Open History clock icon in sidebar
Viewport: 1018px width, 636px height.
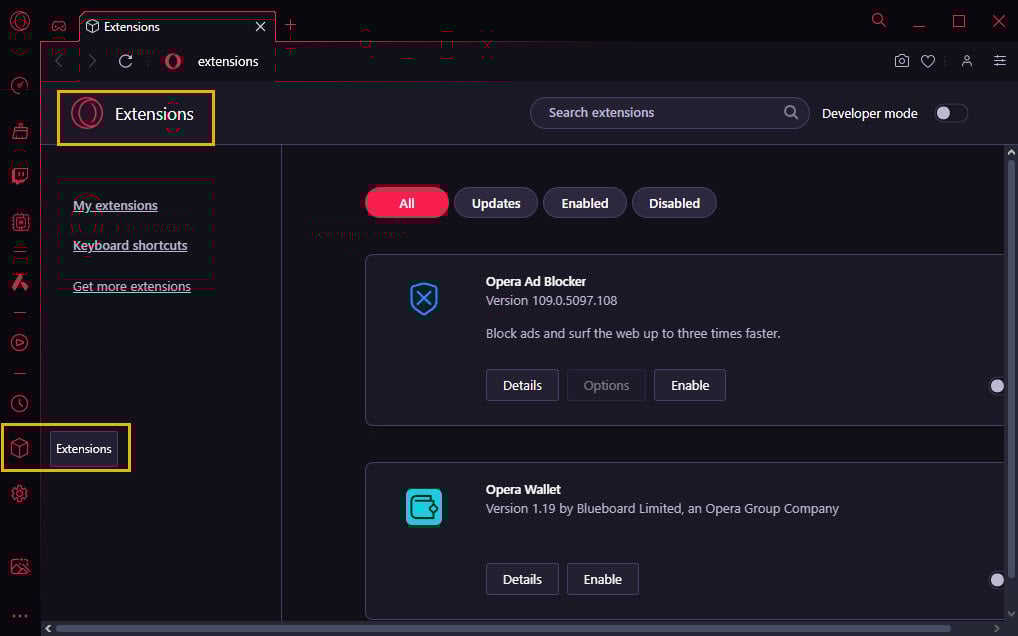tap(19, 403)
